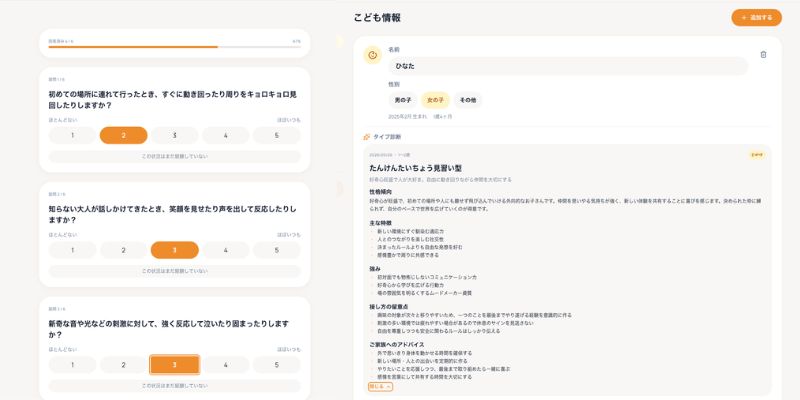Viewport: 800px width, 400px height.
Task: Choose 1 for the 新奇な音や光 question
Action: click(x=72, y=365)
